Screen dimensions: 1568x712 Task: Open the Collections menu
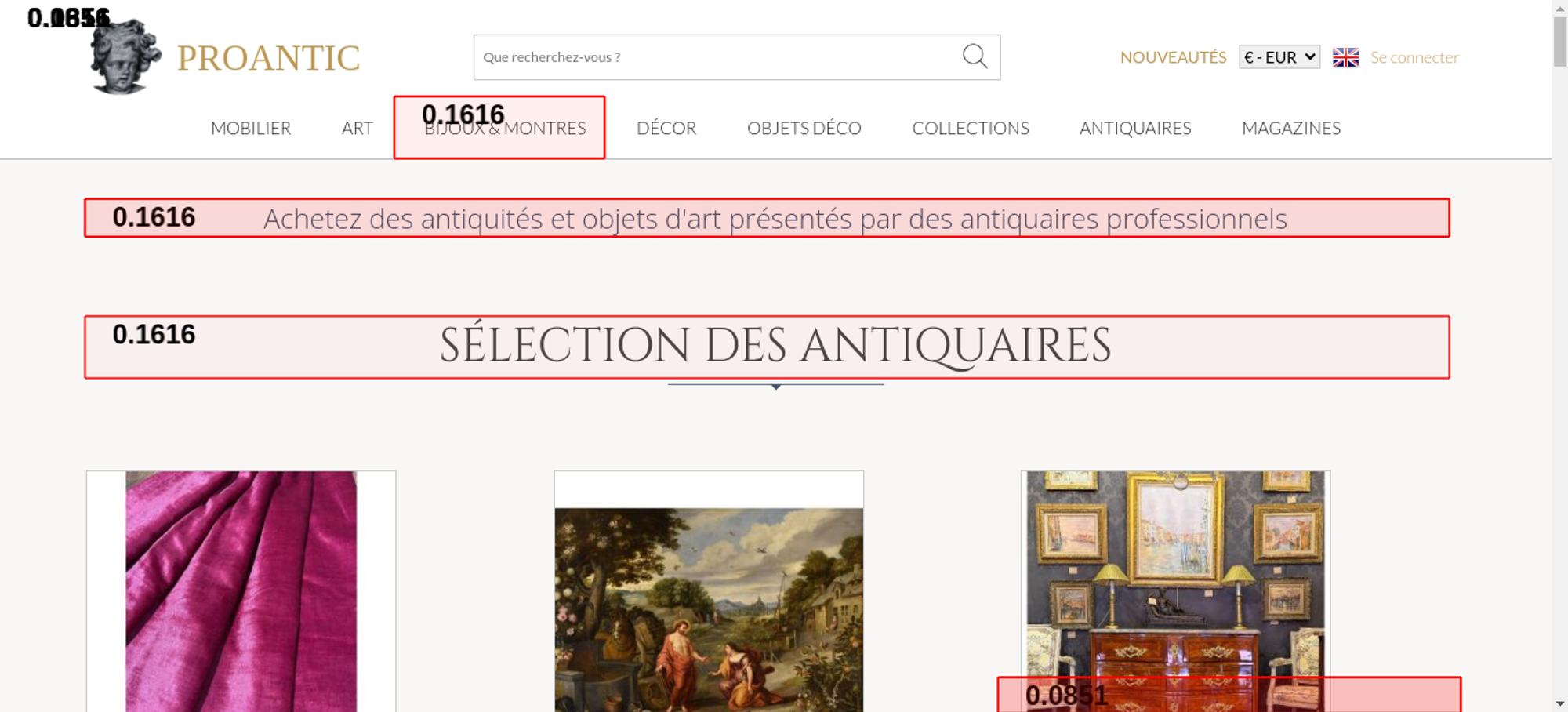point(970,128)
